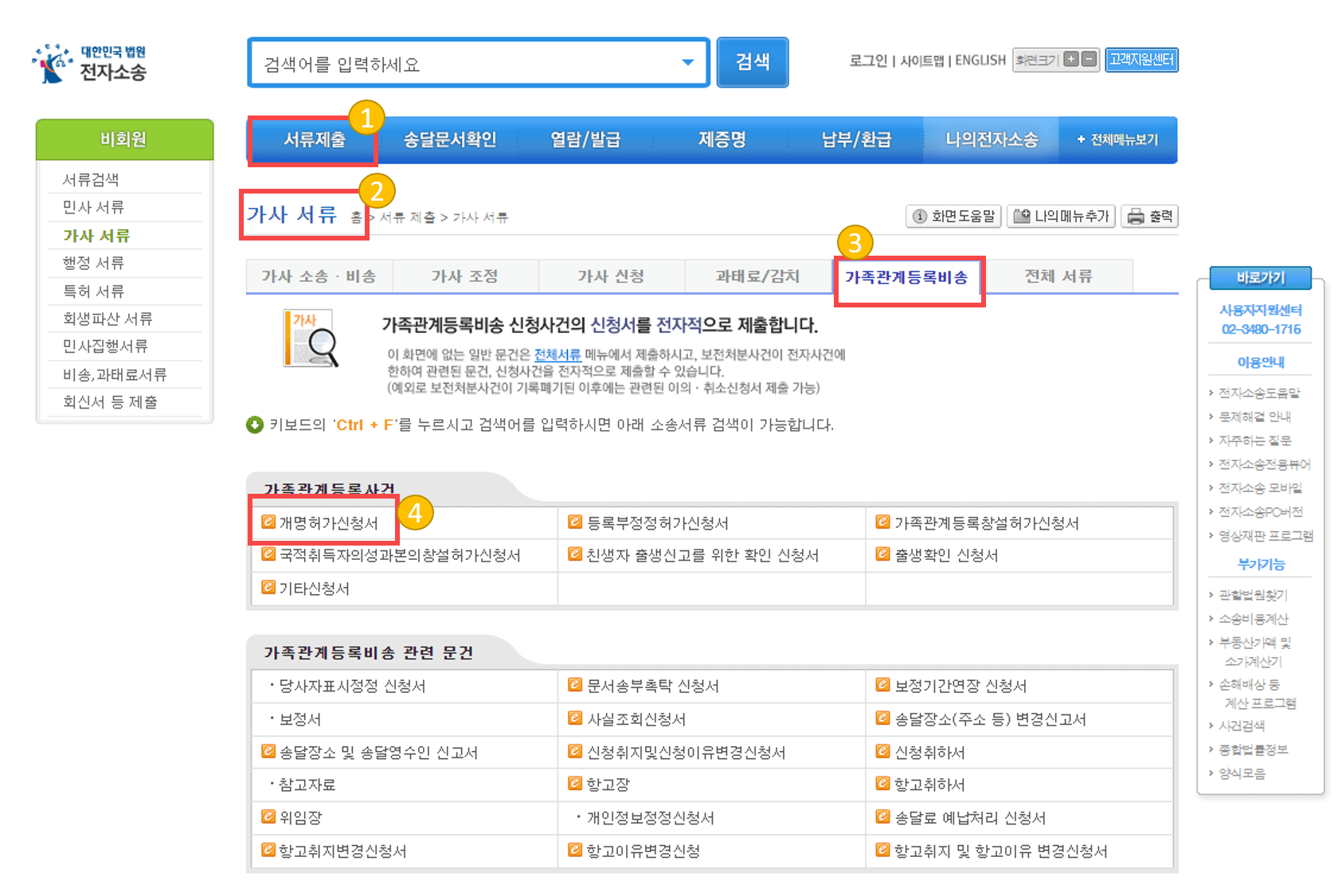Image resolution: width=1338 pixels, height=896 pixels.
Task: Click e-form icon beside 위임장
Action: (268, 817)
